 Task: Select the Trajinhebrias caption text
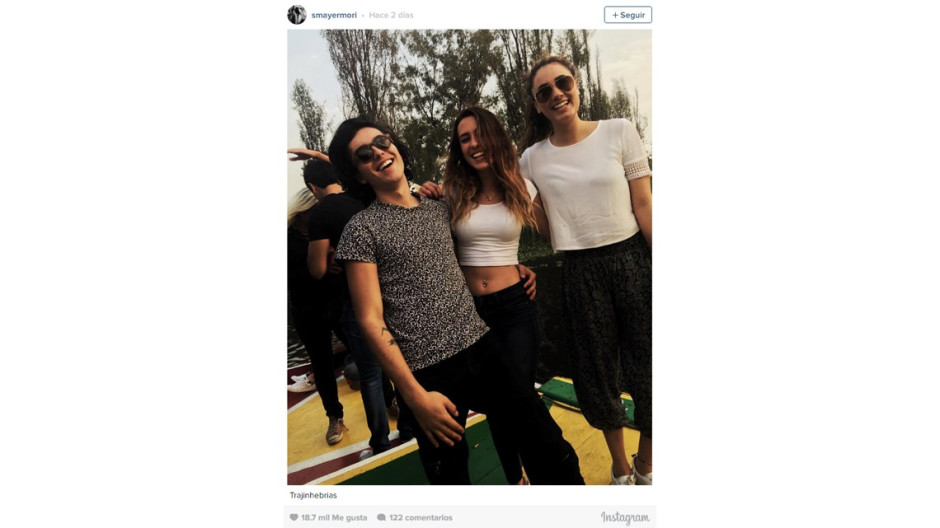(x=313, y=495)
